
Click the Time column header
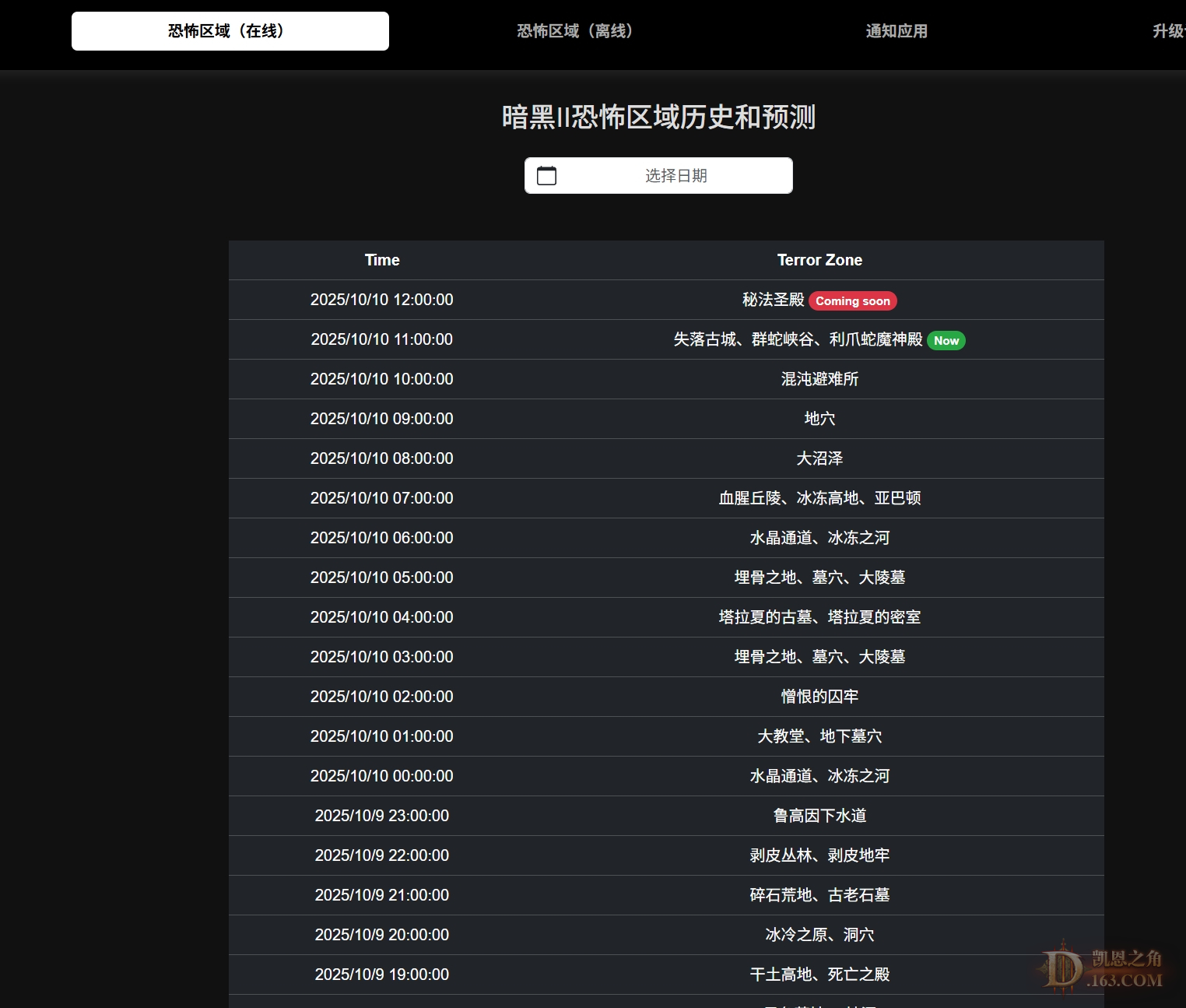coord(382,260)
